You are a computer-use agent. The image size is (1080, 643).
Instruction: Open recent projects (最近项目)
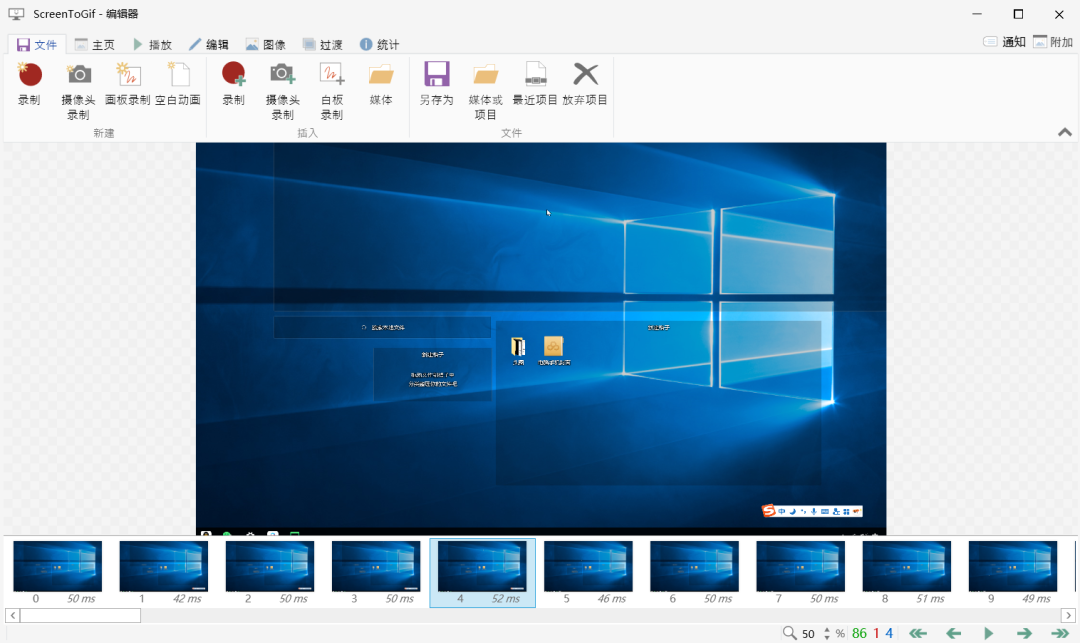(x=535, y=84)
